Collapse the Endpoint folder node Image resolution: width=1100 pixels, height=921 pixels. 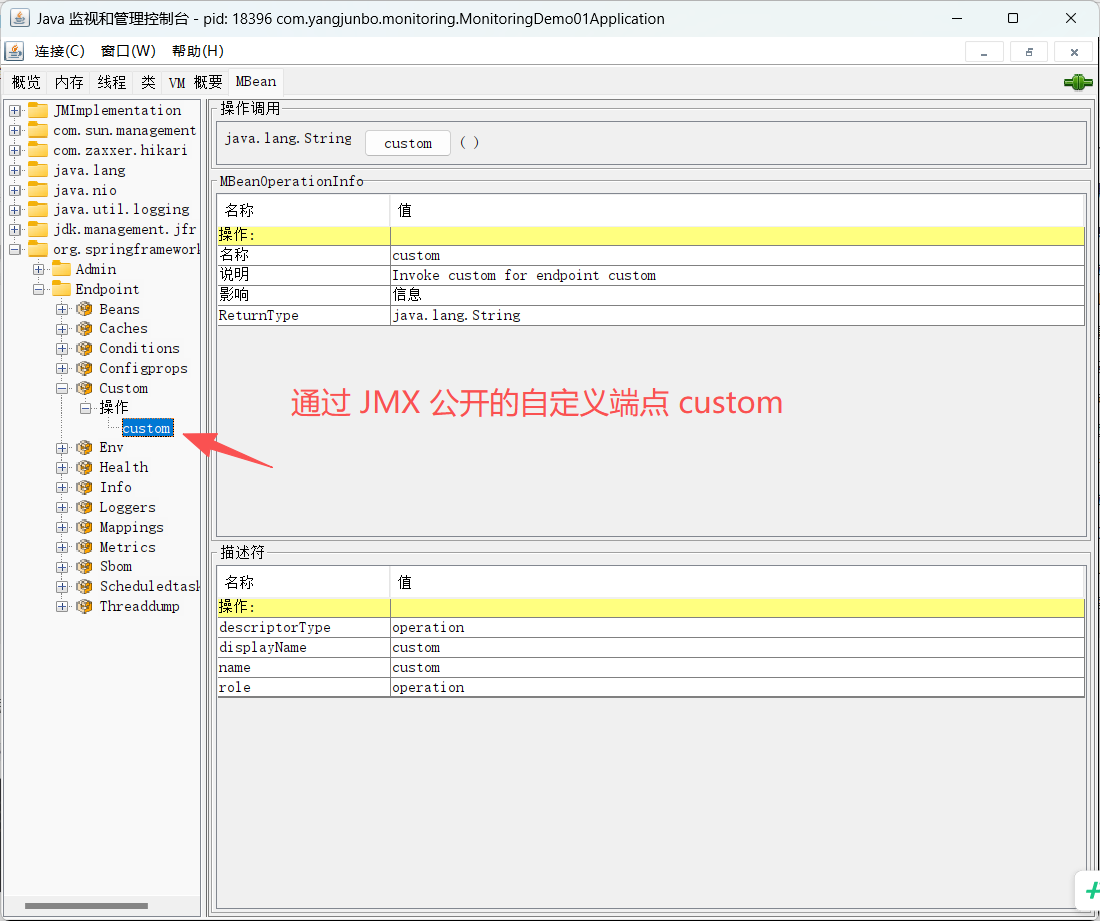(x=39, y=289)
